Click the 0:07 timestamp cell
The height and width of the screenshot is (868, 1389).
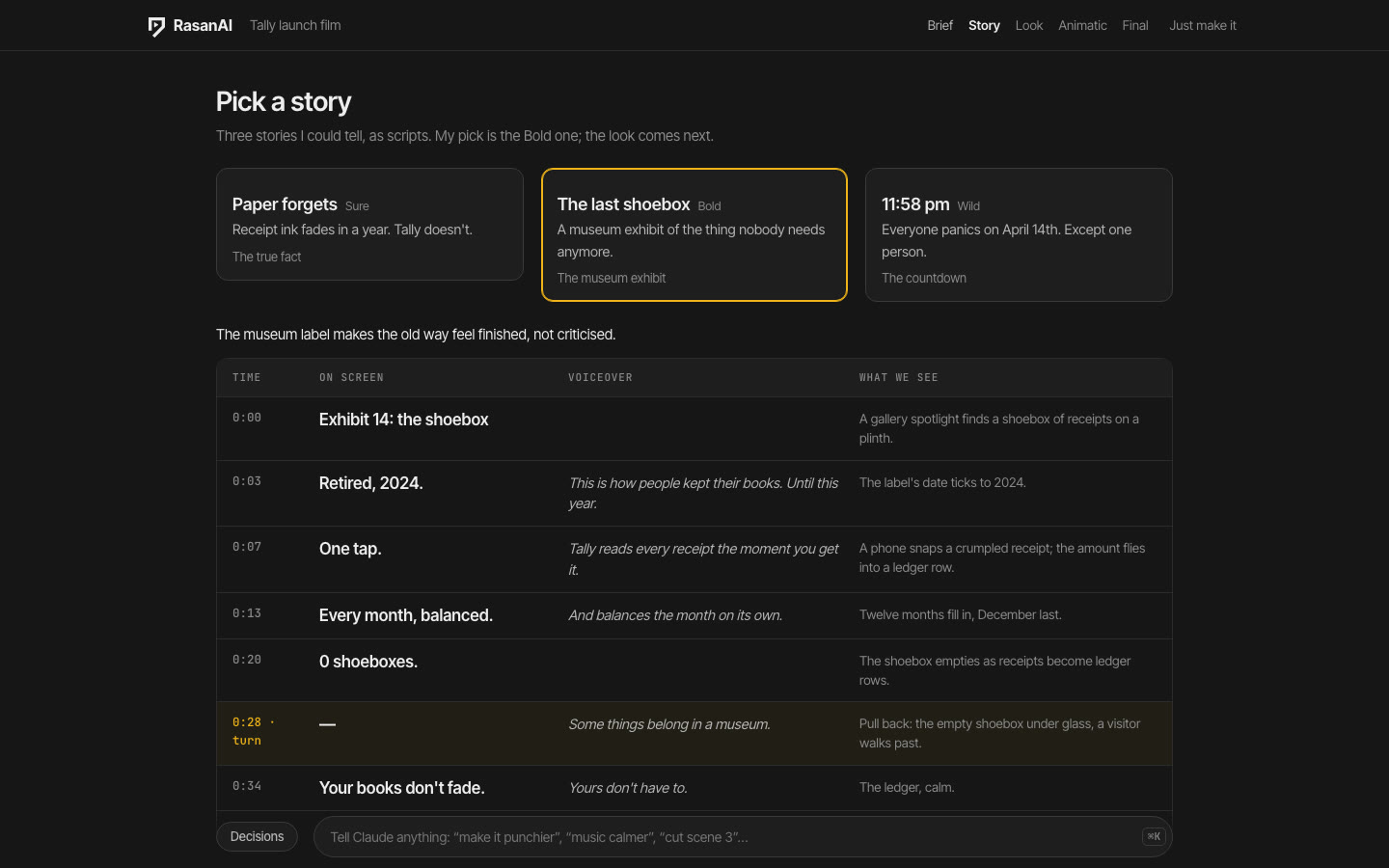(247, 547)
